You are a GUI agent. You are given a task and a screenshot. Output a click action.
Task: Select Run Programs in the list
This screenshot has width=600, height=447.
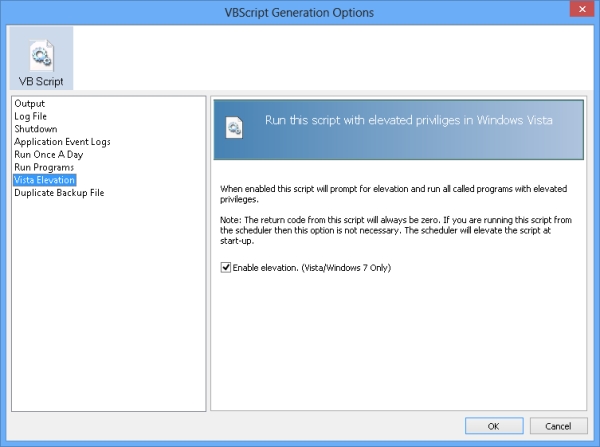point(44,167)
